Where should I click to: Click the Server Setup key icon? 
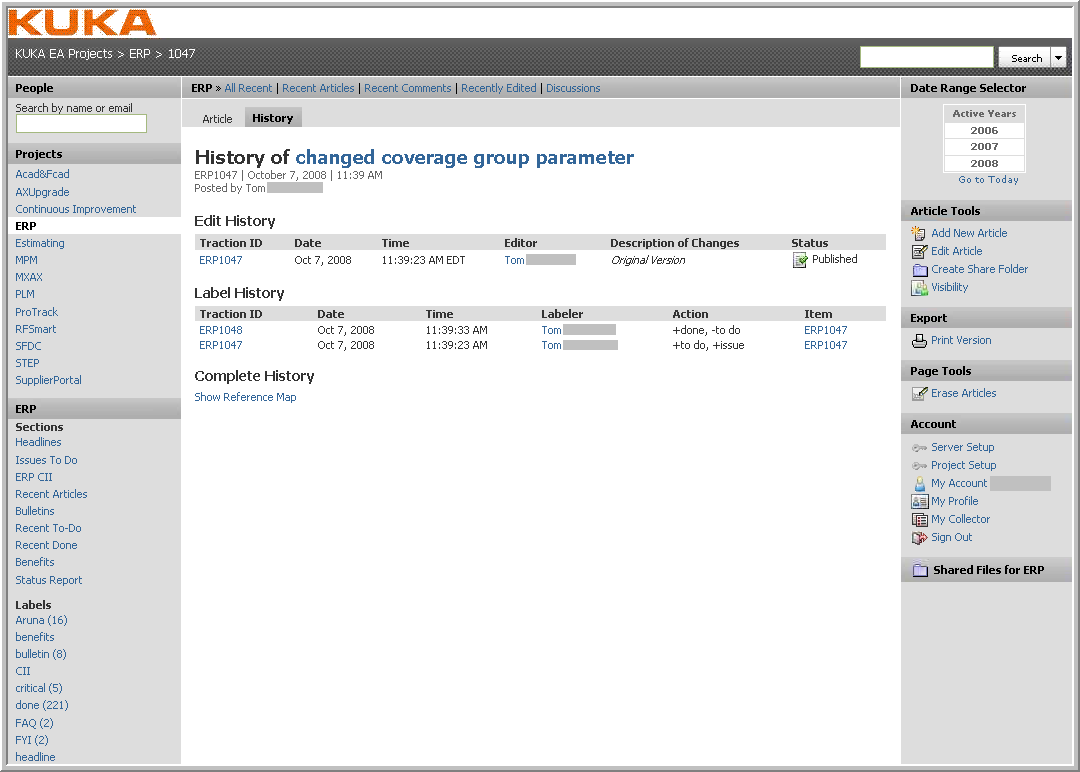point(919,448)
